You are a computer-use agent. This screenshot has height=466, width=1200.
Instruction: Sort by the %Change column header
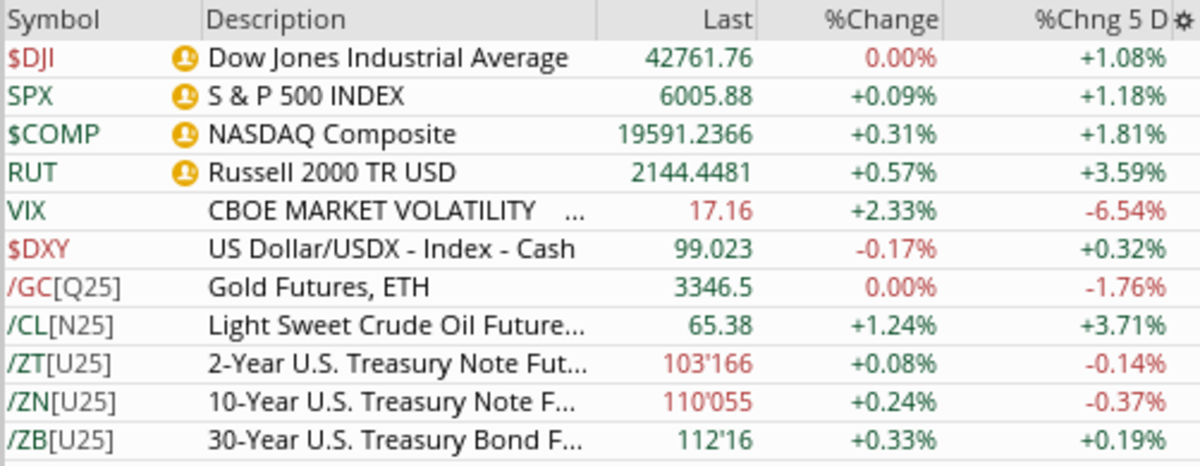pyautogui.click(x=881, y=20)
